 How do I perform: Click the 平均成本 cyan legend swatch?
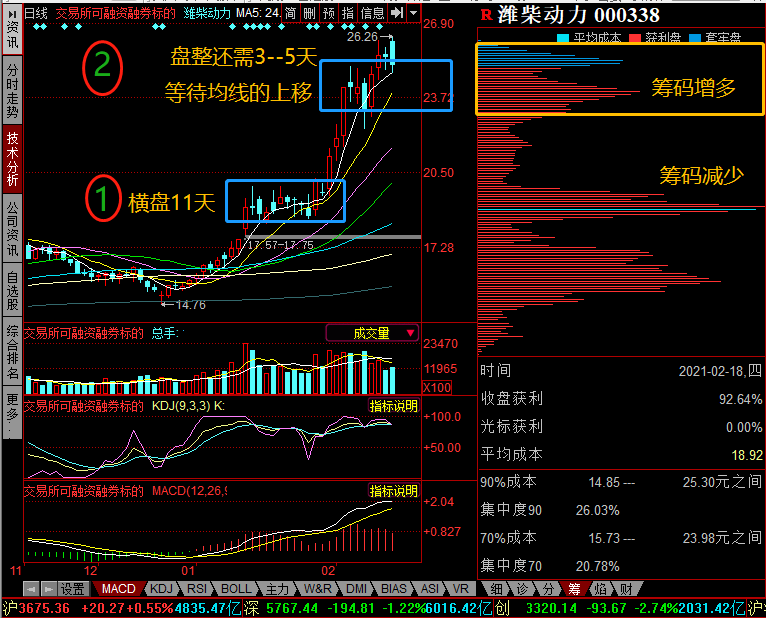pos(563,38)
